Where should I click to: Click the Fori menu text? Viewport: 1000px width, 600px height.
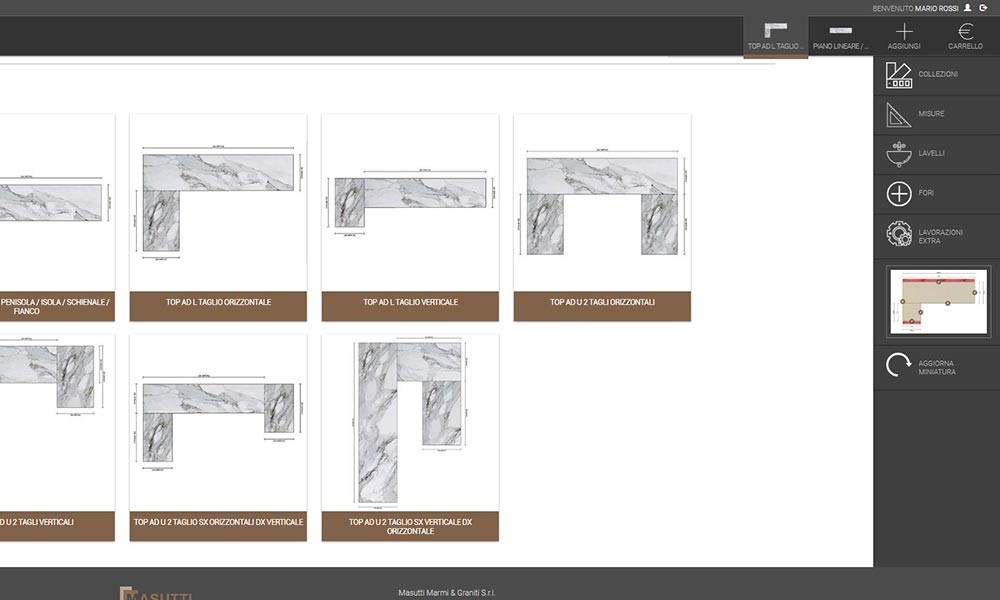coord(926,193)
